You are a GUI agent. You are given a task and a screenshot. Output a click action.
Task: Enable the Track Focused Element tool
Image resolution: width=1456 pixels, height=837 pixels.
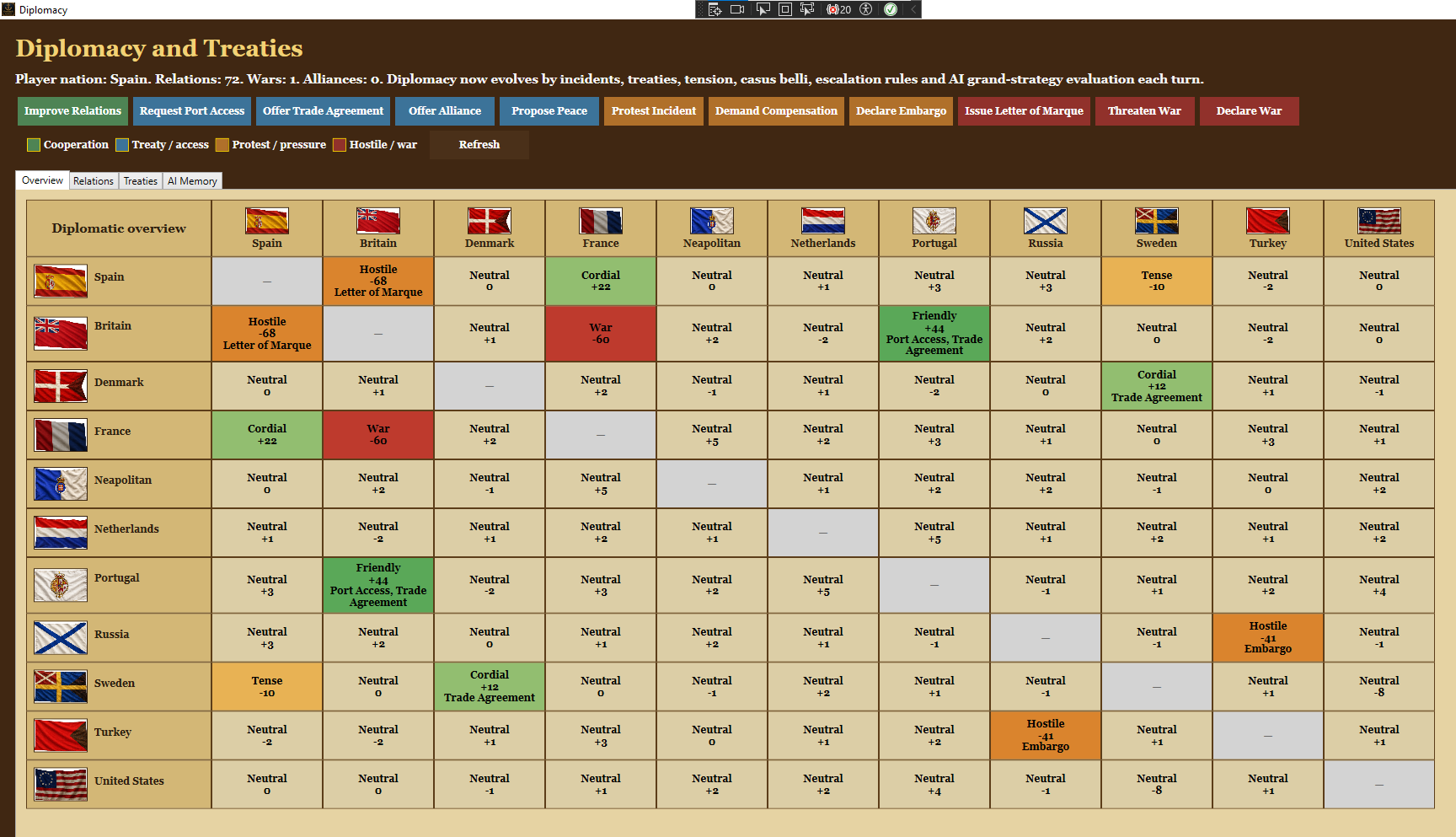tap(806, 9)
